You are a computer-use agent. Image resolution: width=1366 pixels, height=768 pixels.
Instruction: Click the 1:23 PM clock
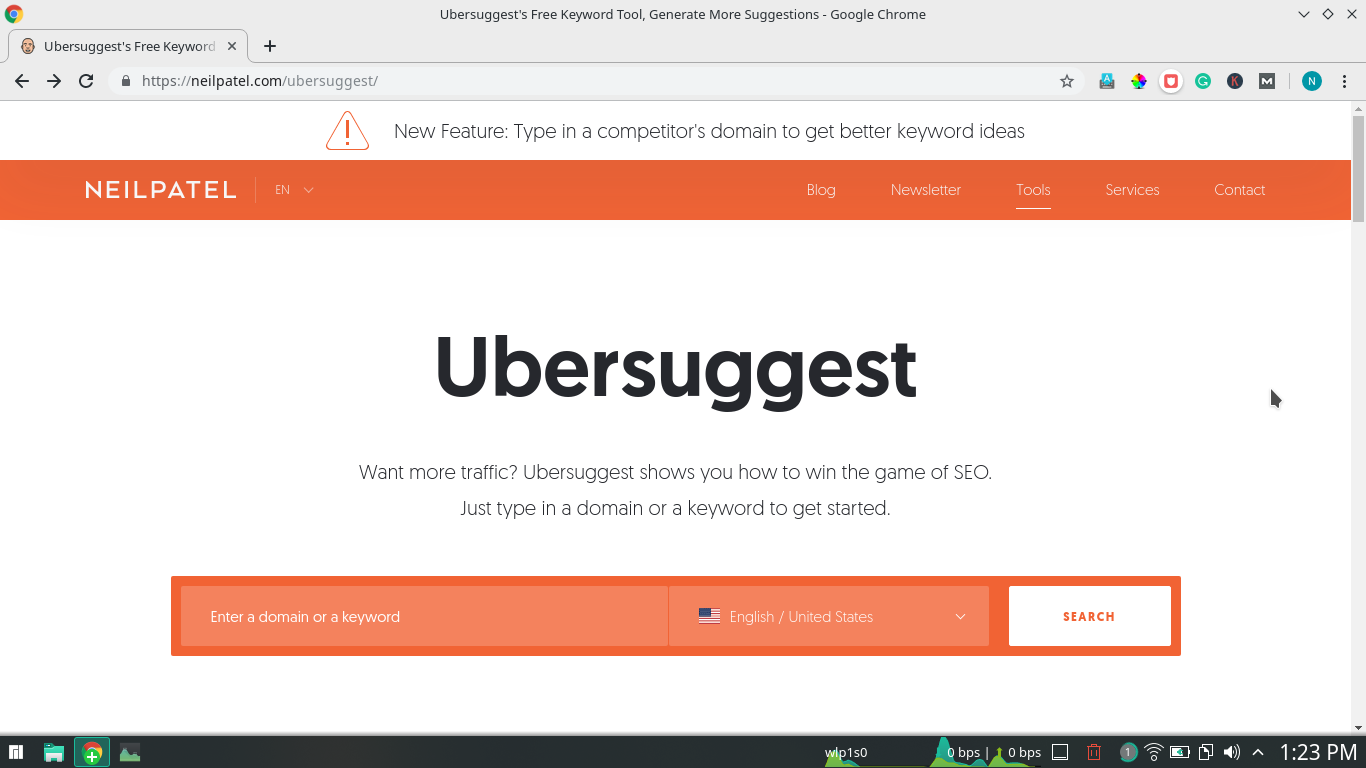point(1318,752)
